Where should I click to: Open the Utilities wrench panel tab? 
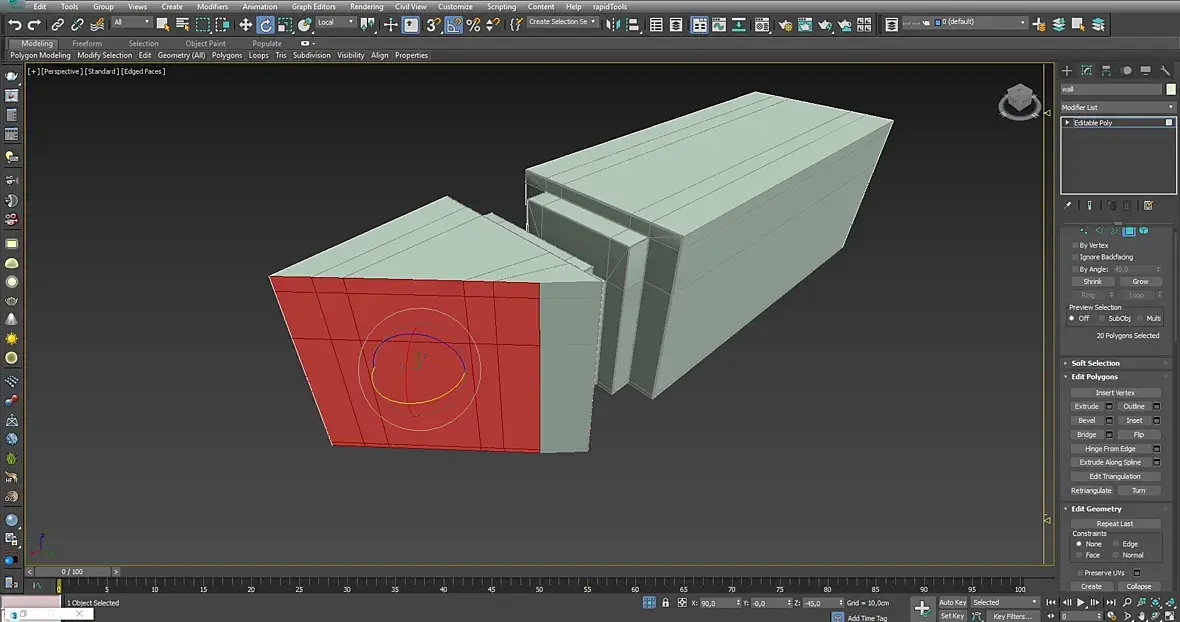coord(1166,71)
